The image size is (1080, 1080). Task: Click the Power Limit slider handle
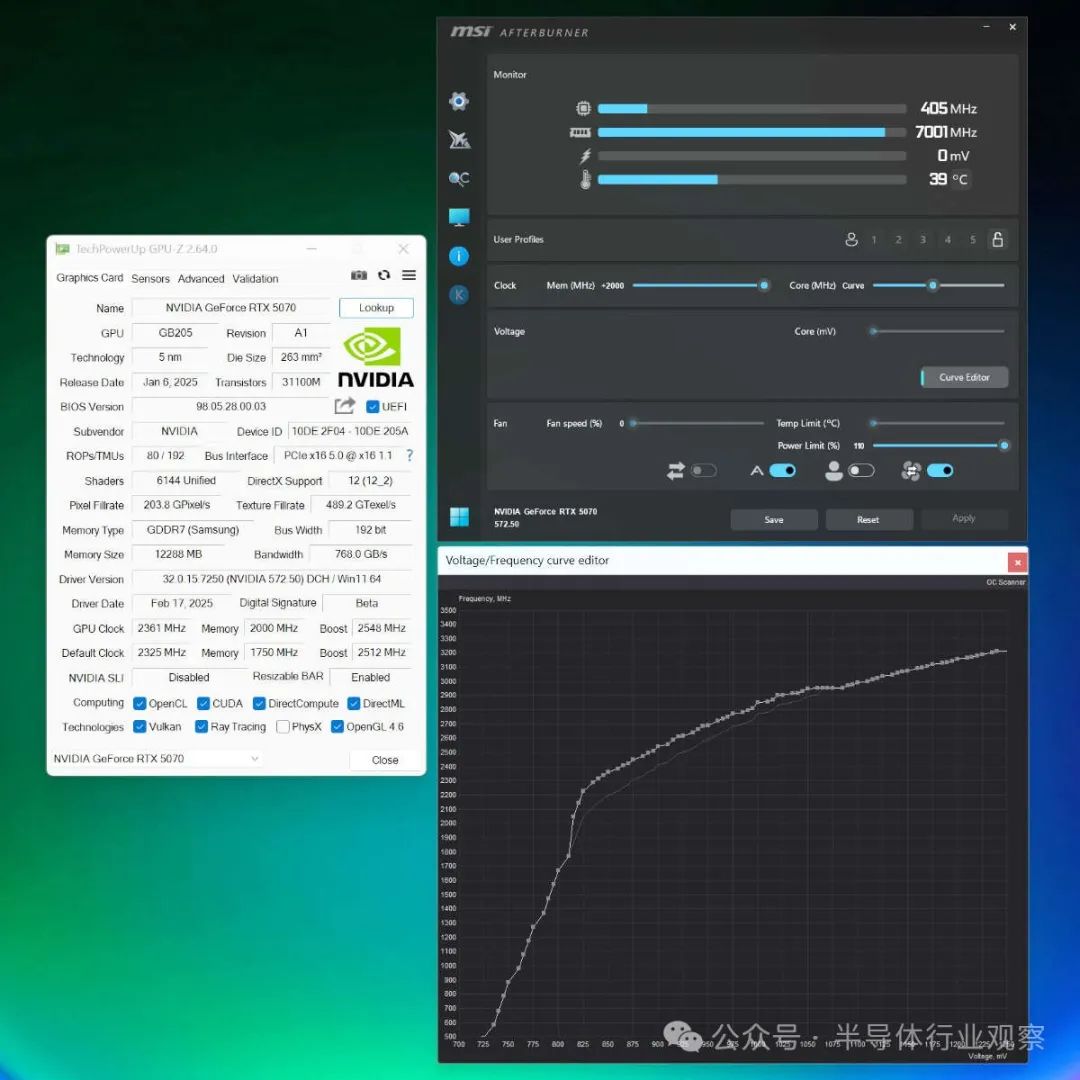[1004, 446]
